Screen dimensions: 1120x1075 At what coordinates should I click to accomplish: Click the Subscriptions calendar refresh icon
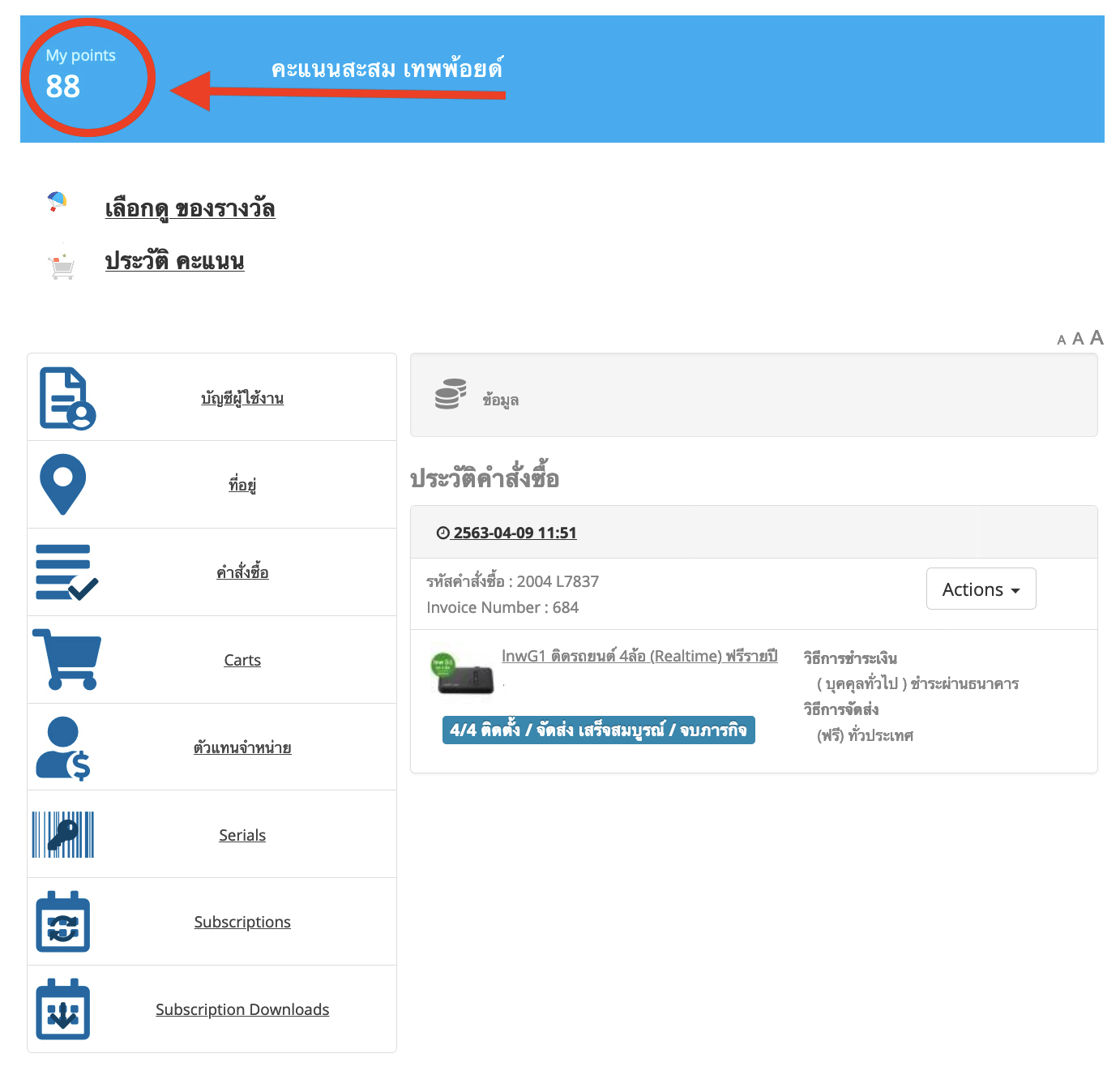[62, 922]
